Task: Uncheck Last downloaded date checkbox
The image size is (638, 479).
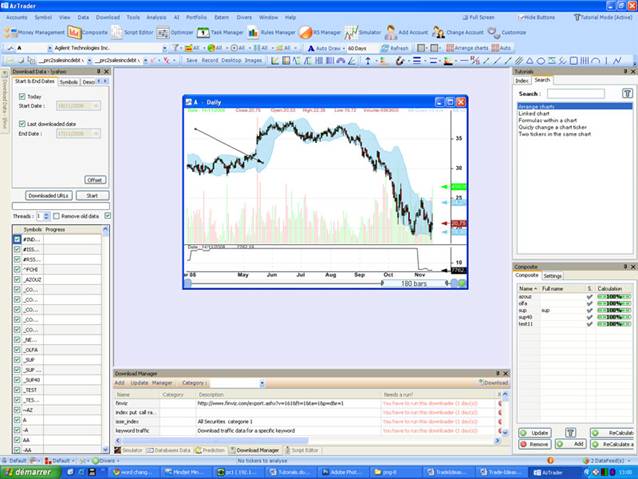Action: [22, 123]
